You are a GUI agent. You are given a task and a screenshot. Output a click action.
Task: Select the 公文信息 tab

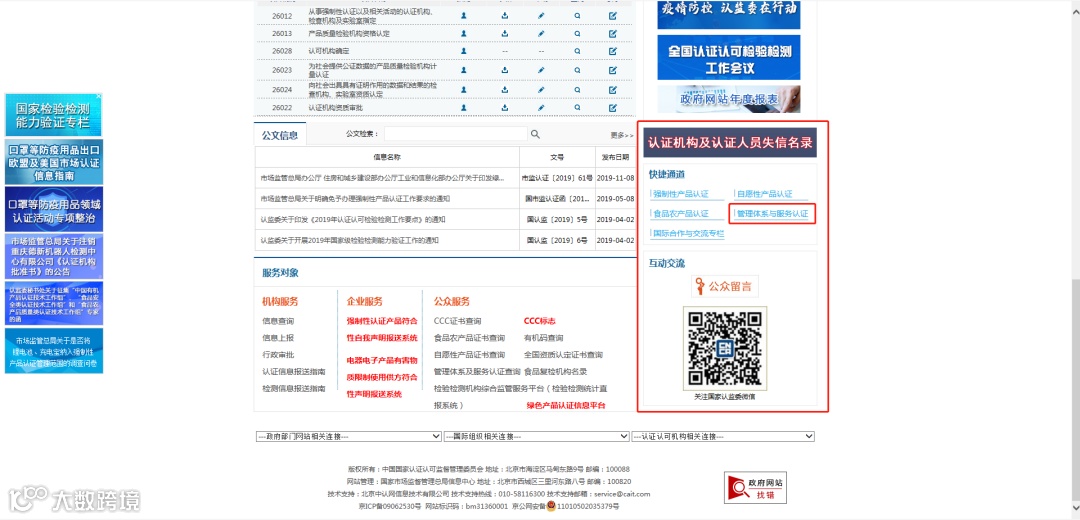click(x=280, y=135)
